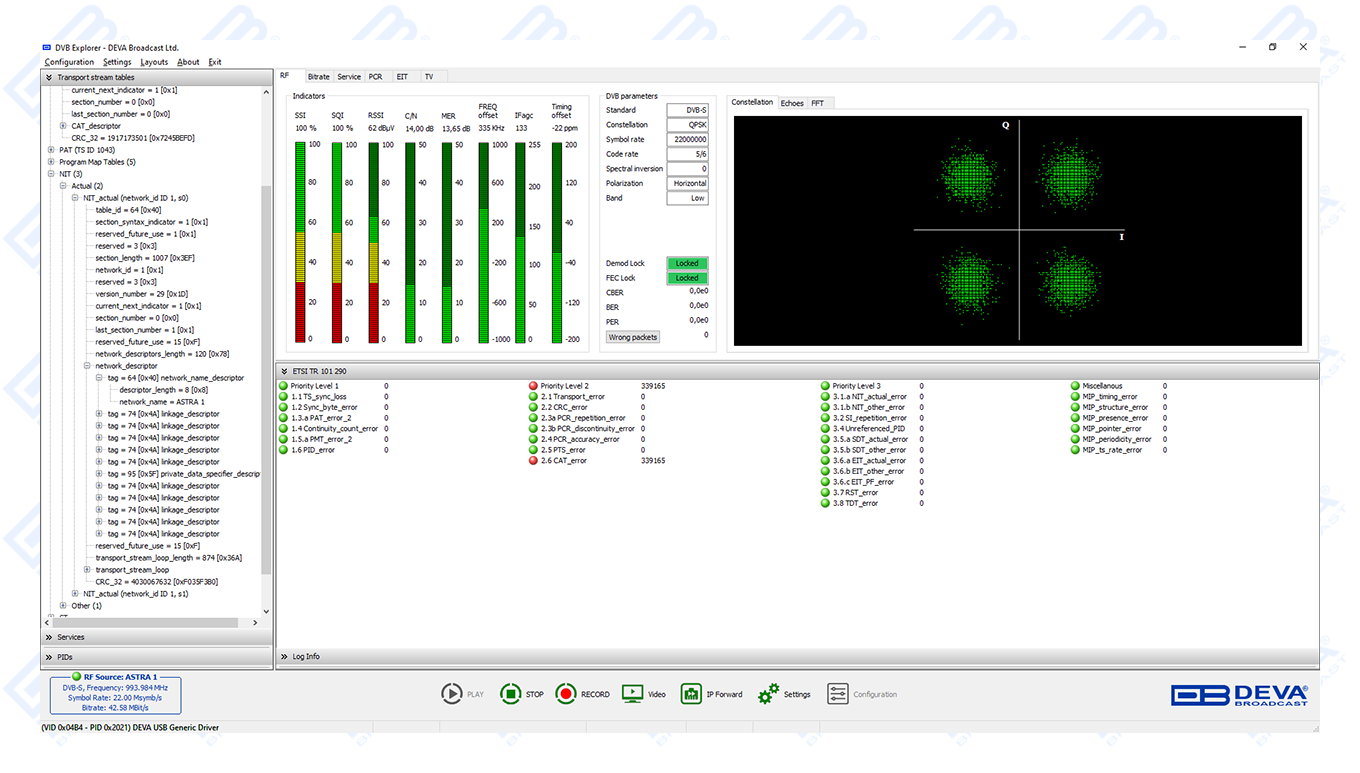Click the DEVA Broadcast logo

click(1239, 695)
